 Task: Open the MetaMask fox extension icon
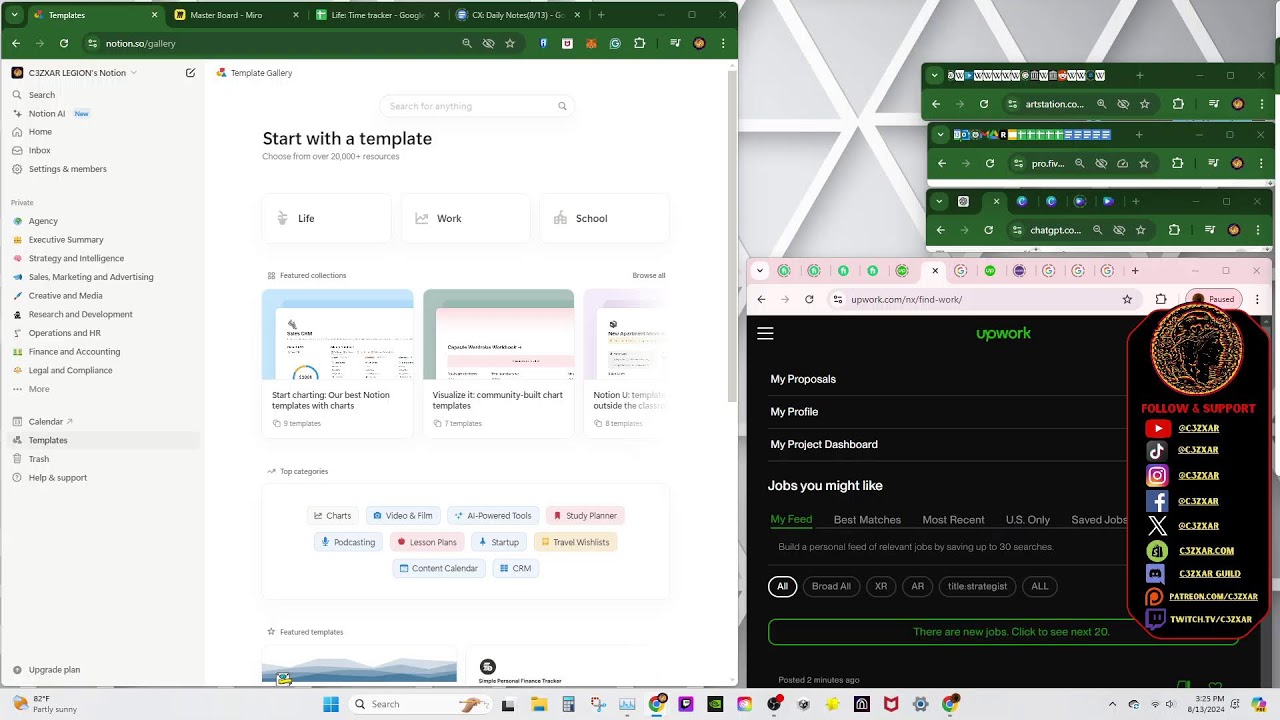click(x=591, y=44)
